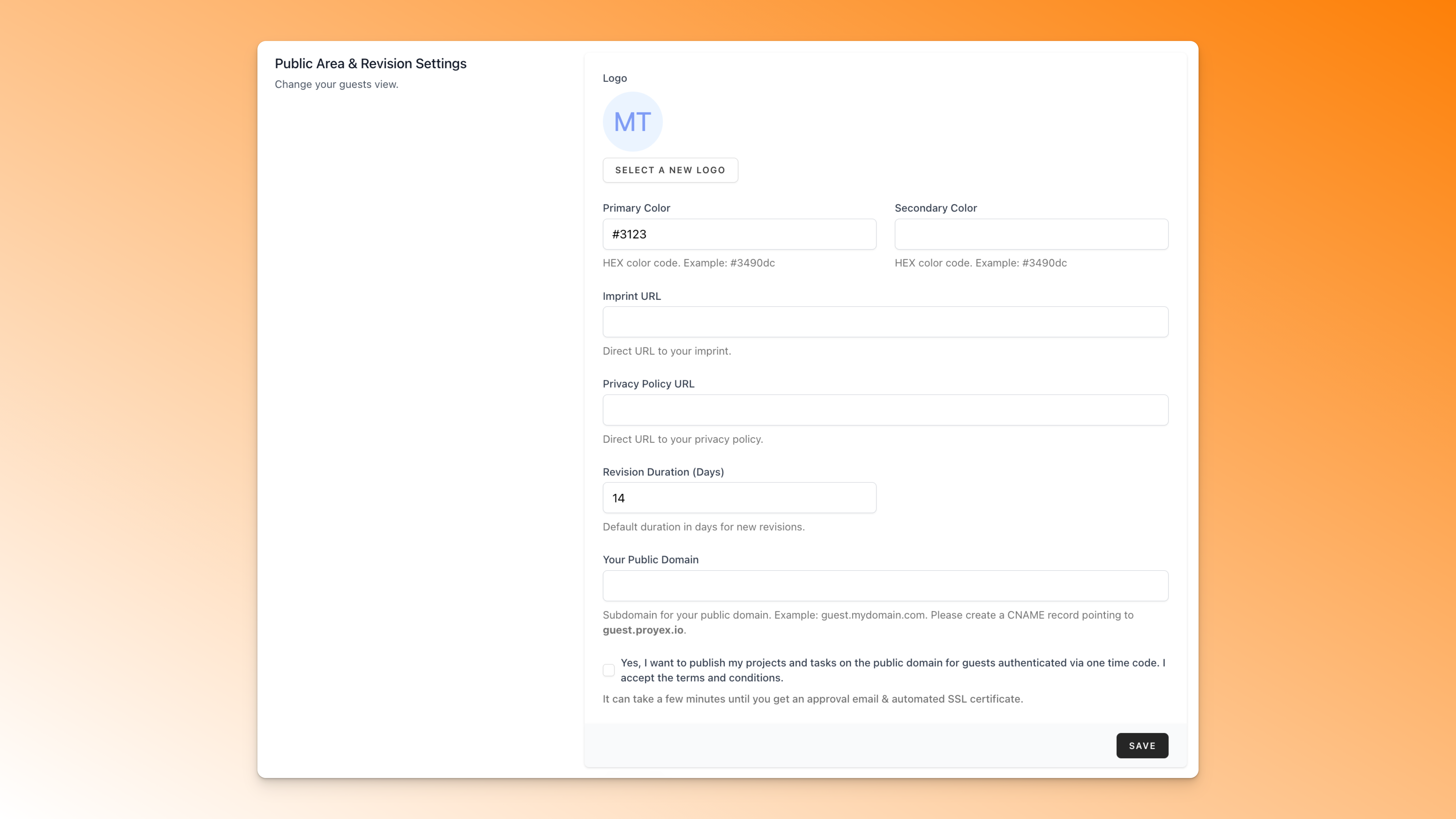
Task: Click the MT logo avatar
Action: pos(632,122)
